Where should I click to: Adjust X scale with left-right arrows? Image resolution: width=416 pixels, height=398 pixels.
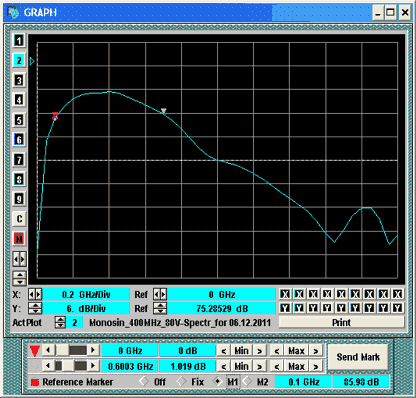coord(35,295)
